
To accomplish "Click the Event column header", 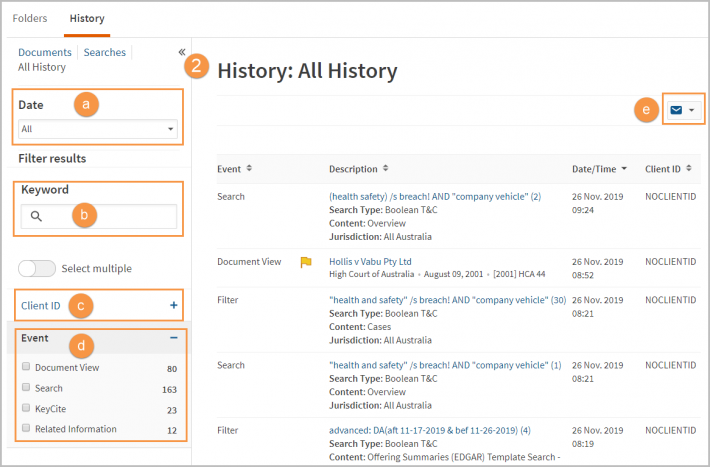I will (x=229, y=169).
